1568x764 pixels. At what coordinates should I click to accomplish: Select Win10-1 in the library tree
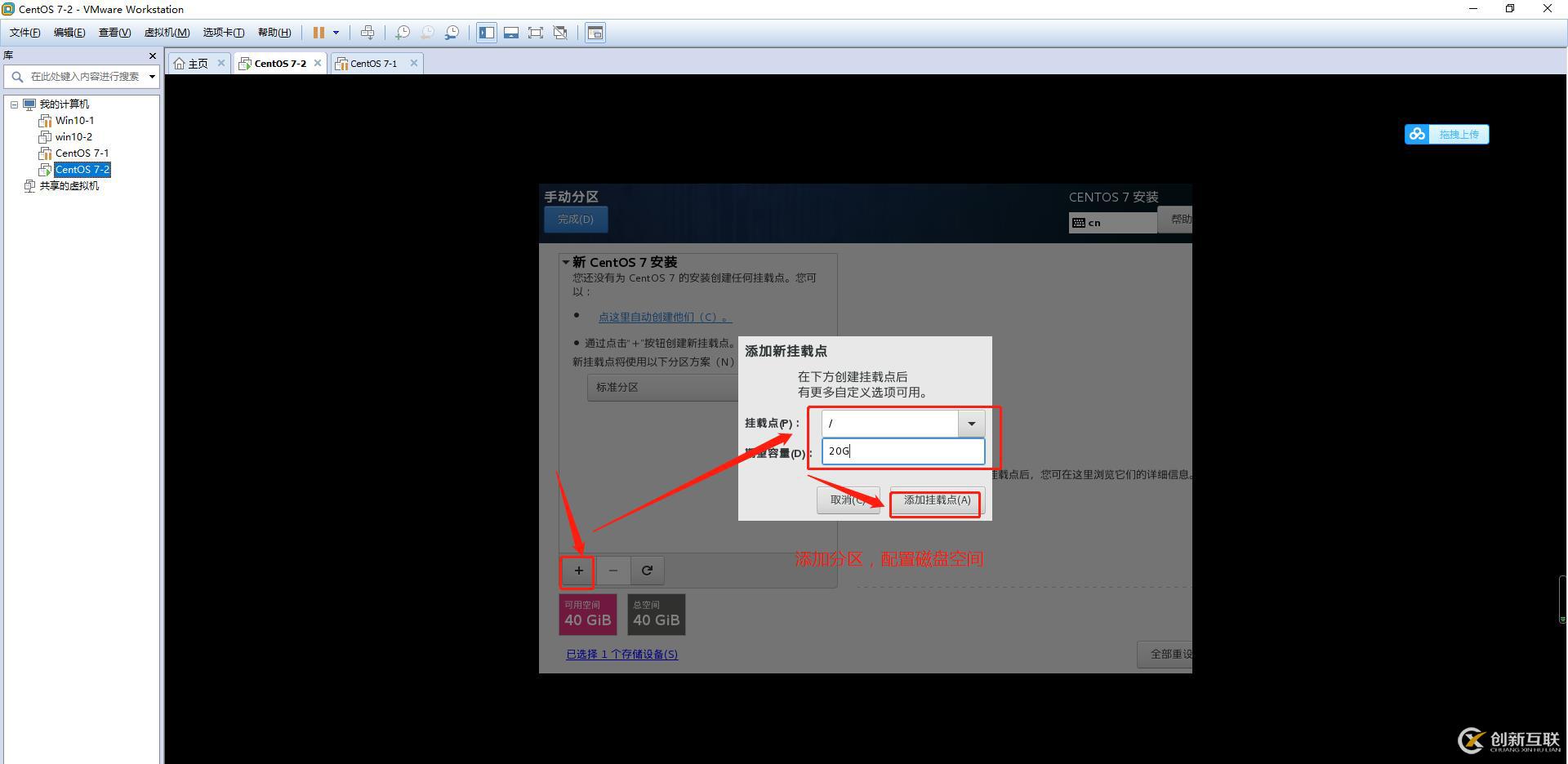74,121
